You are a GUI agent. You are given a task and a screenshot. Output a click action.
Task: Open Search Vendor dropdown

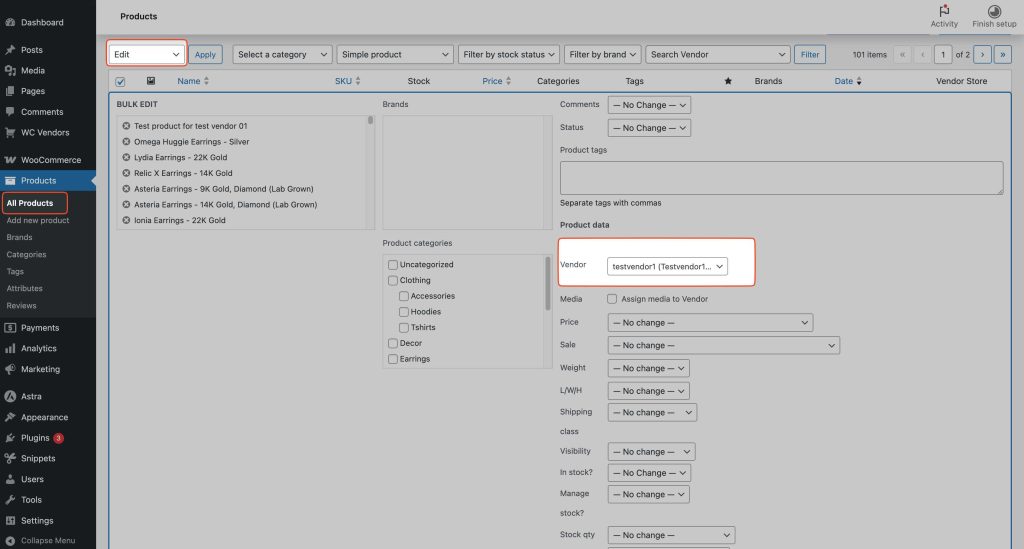pos(718,54)
